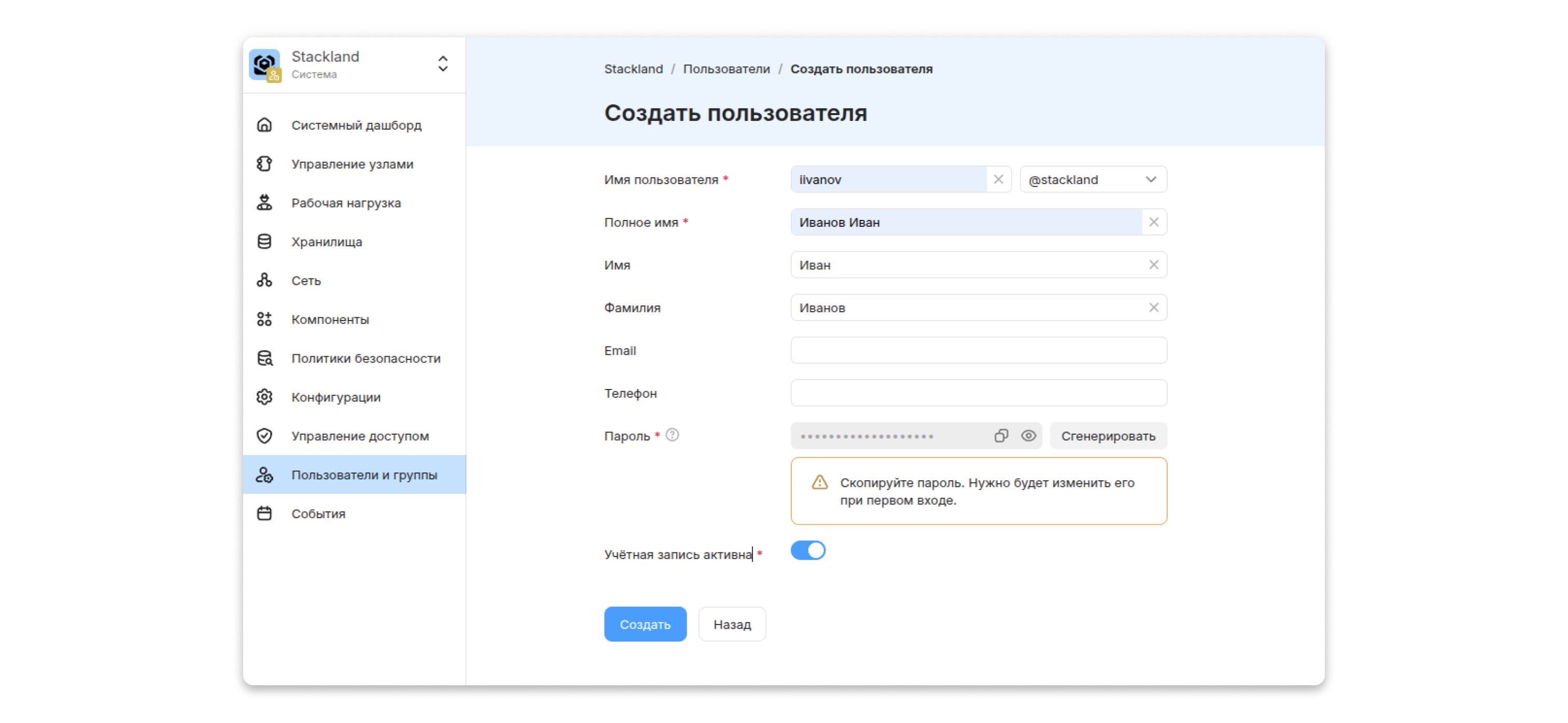The width and height of the screenshot is (1568, 723).
Task: Click the network icon next to Сеть
Action: tap(264, 281)
